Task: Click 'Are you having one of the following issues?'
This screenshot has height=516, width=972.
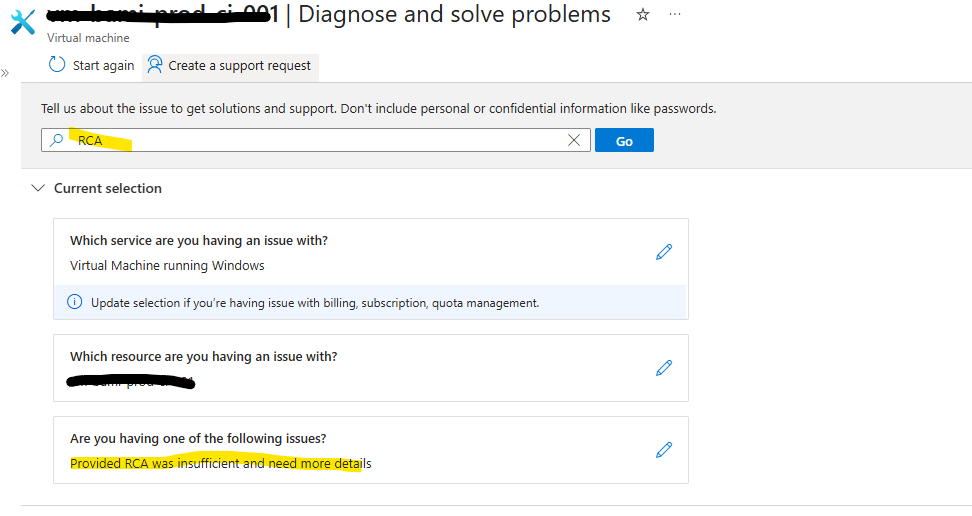Action: 198,438
